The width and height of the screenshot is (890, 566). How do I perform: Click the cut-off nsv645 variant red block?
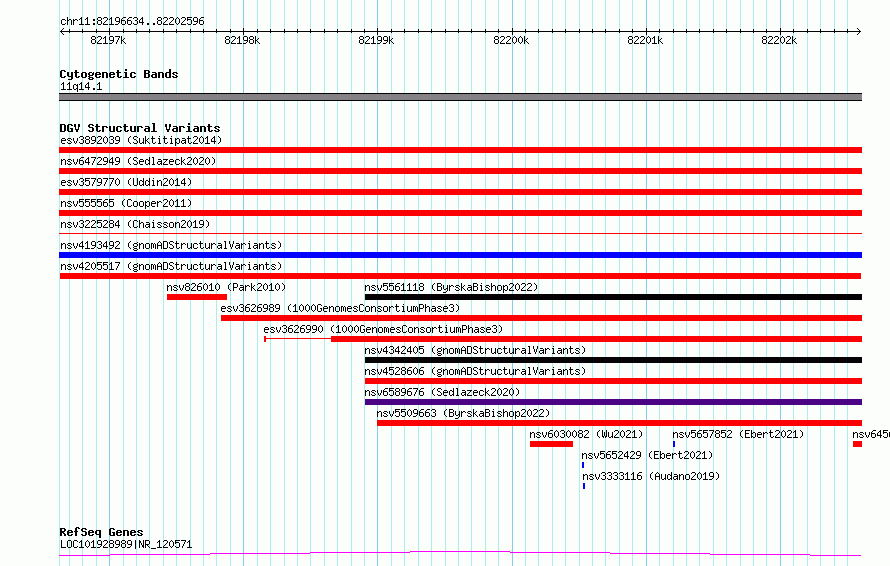coord(858,444)
